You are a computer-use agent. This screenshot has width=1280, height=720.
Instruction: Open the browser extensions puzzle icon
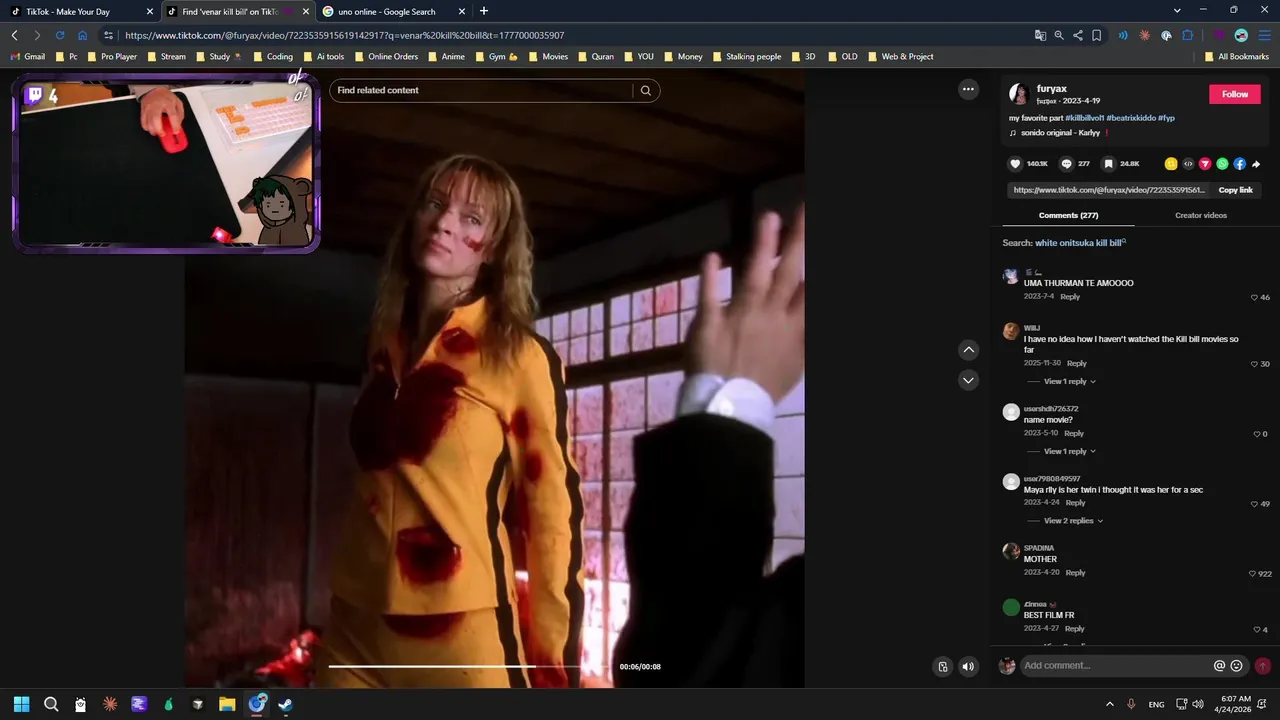[x=1188, y=35]
